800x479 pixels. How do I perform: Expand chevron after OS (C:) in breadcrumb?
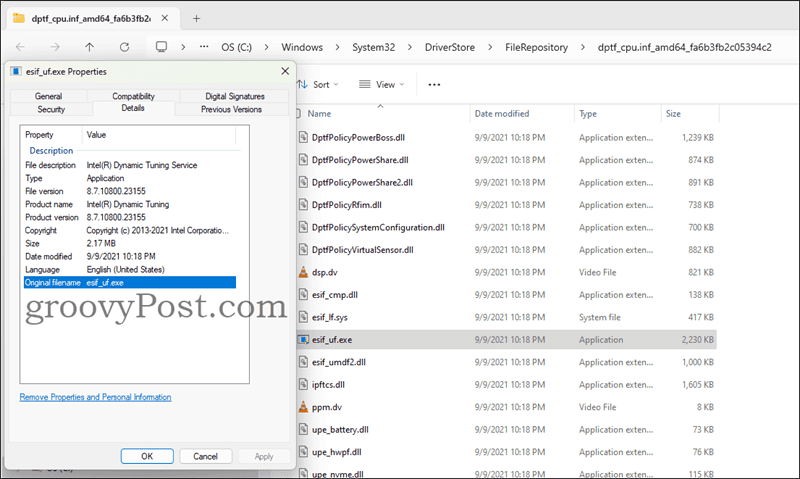(266, 47)
